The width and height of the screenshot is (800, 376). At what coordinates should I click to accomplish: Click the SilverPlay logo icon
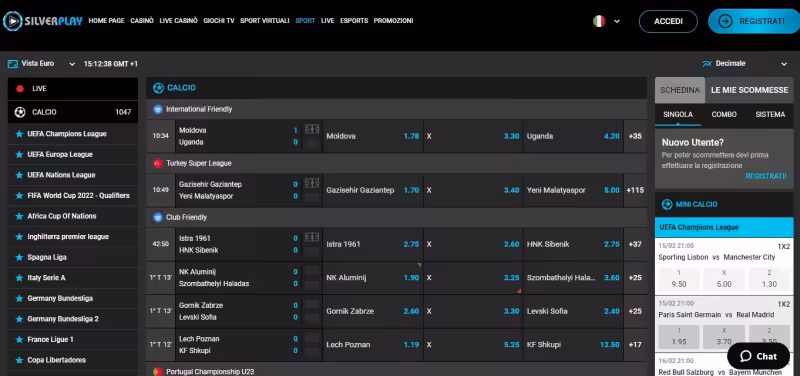coord(12,21)
